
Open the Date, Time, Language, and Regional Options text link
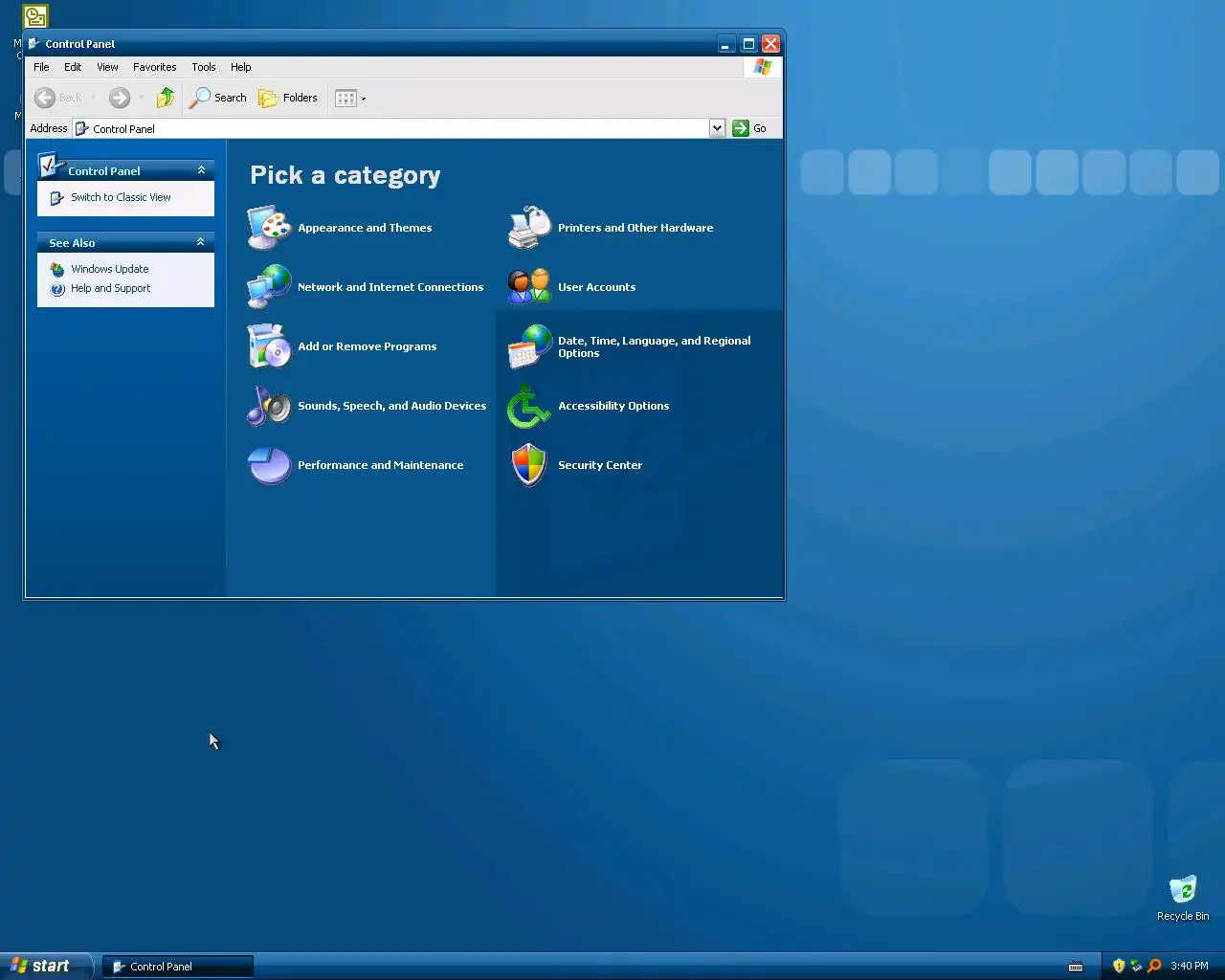(x=655, y=346)
